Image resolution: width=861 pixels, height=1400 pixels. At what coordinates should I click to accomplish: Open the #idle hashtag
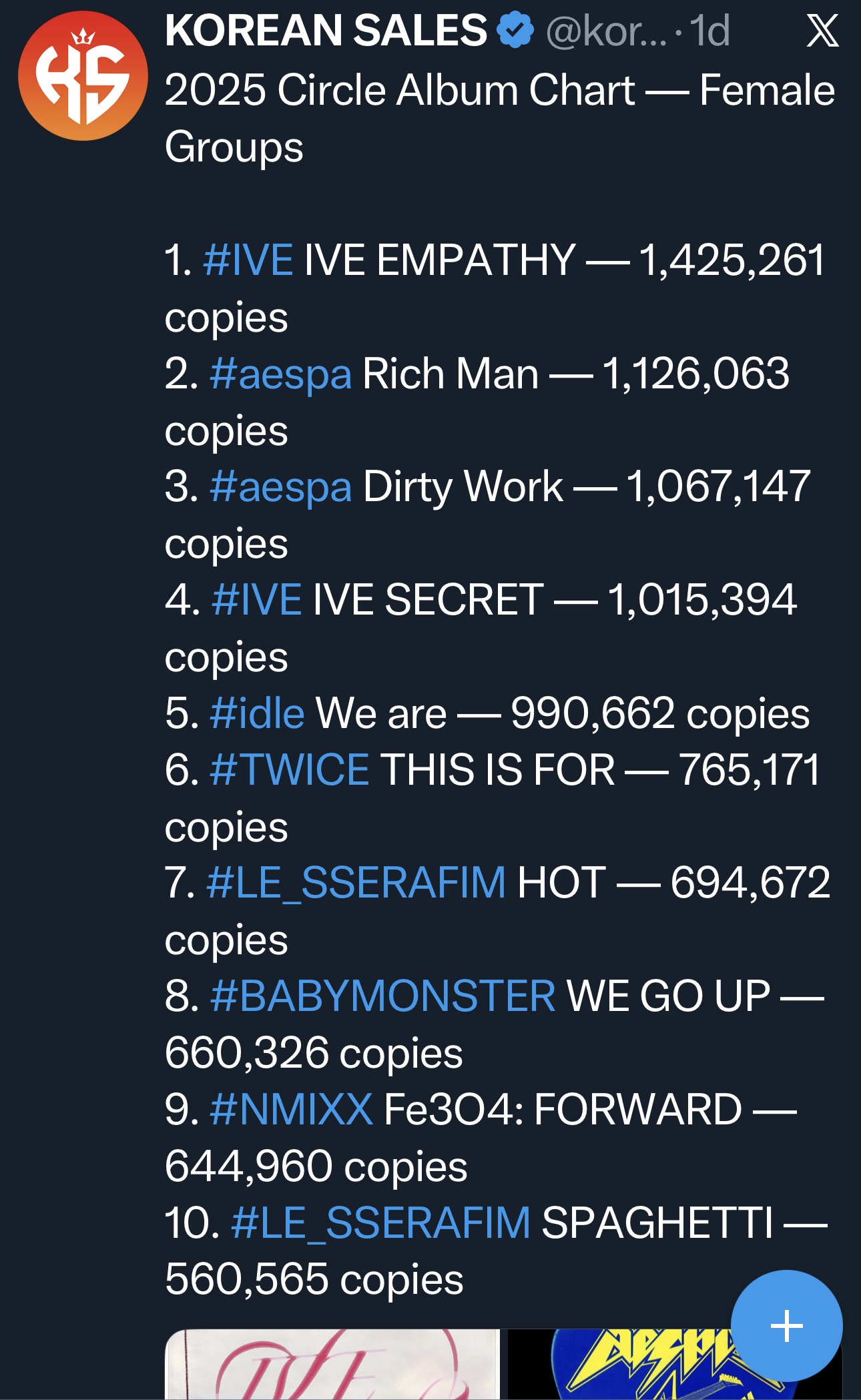coord(257,713)
